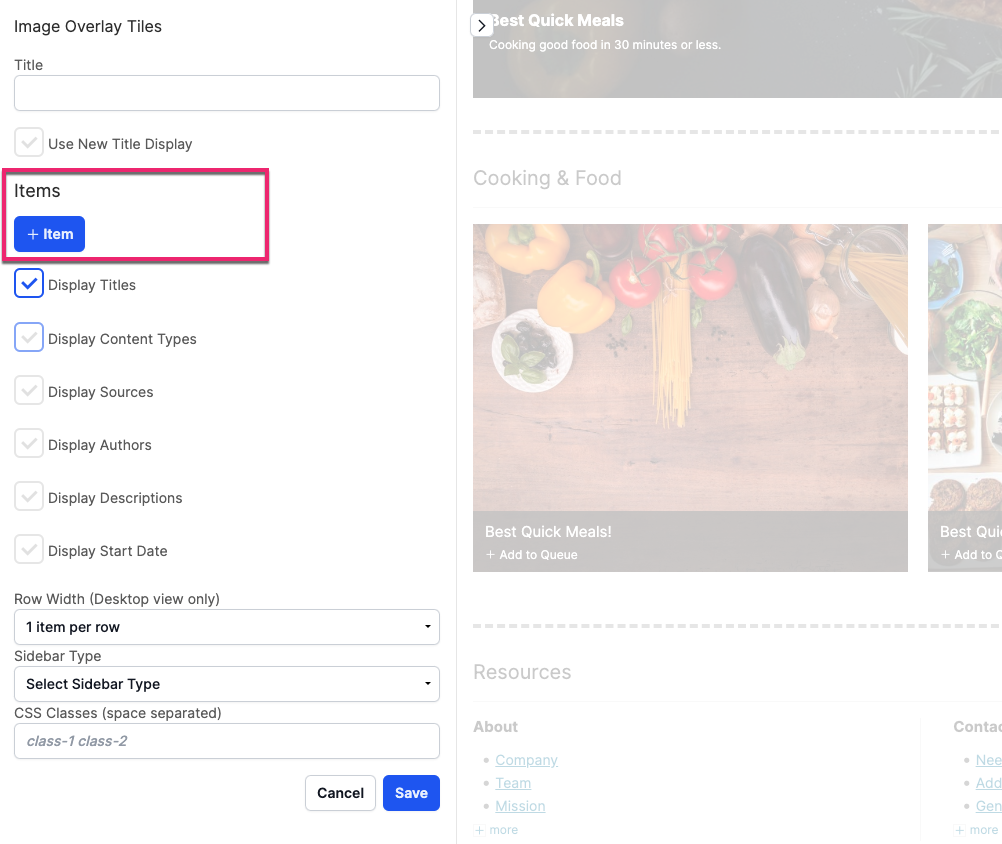
Task: Open the Team link
Action: 513,783
